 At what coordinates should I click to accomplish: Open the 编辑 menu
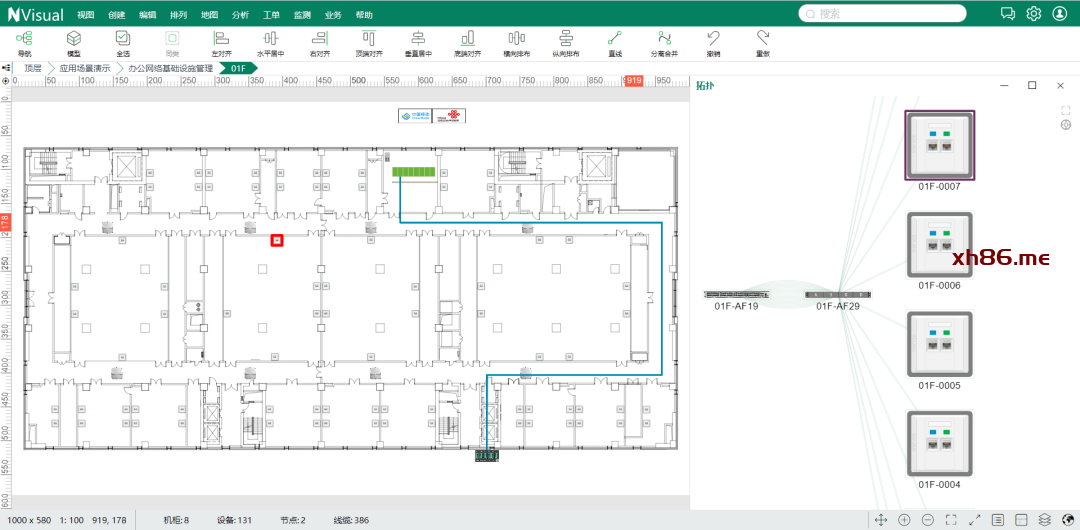[x=147, y=15]
